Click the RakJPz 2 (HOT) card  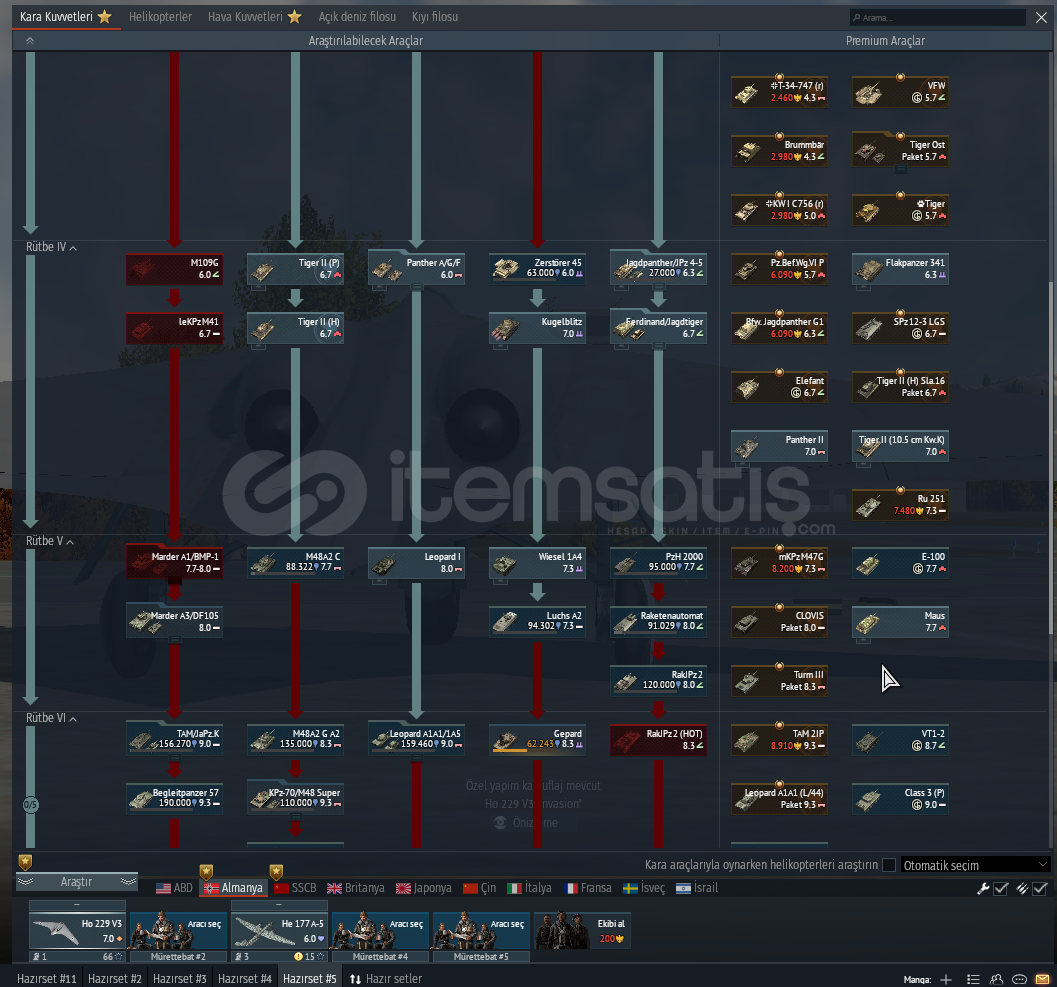point(658,740)
